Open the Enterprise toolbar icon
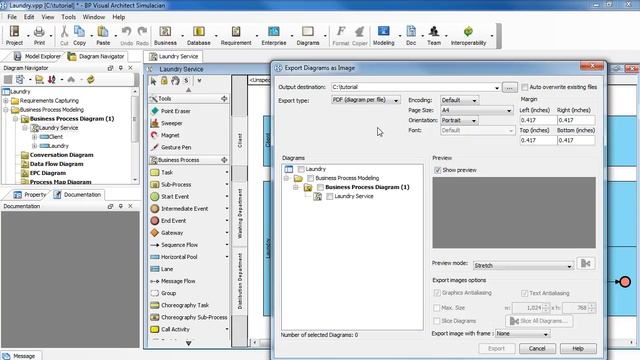 point(273,35)
